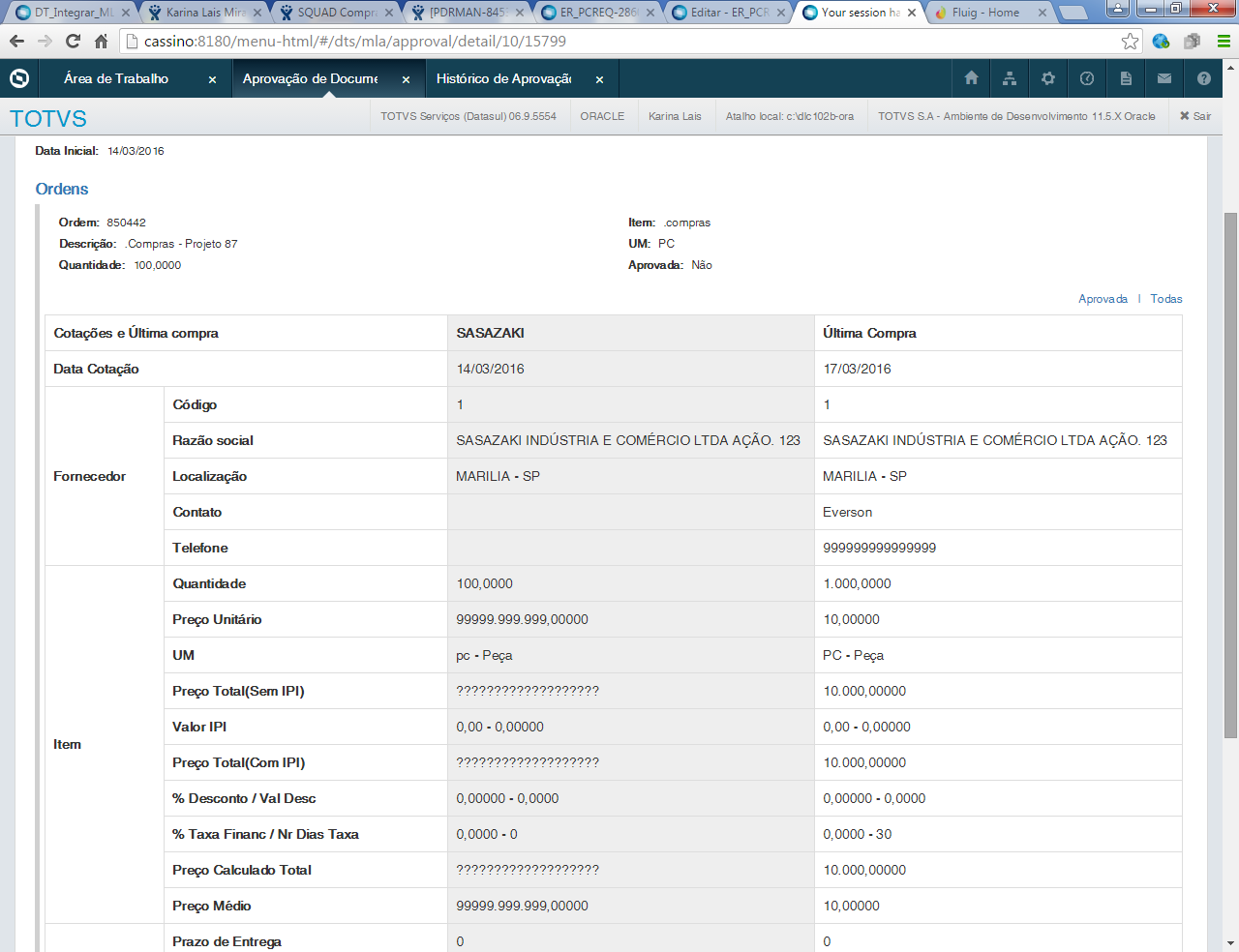Click the phone number 999999999999999
Viewport: 1239px width, 952px height.
pos(879,548)
